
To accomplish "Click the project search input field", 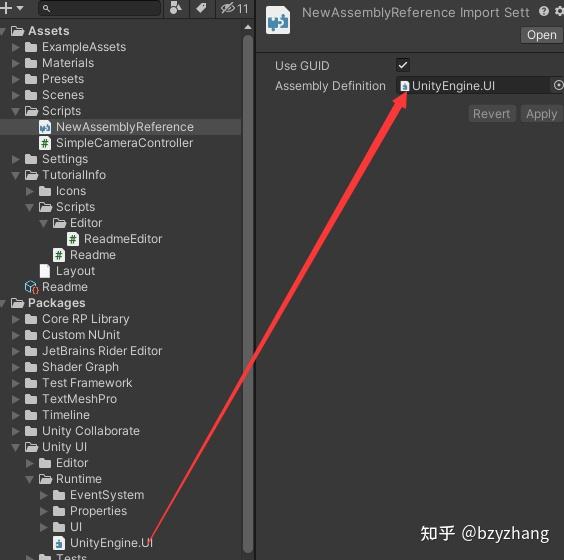I will (99, 8).
